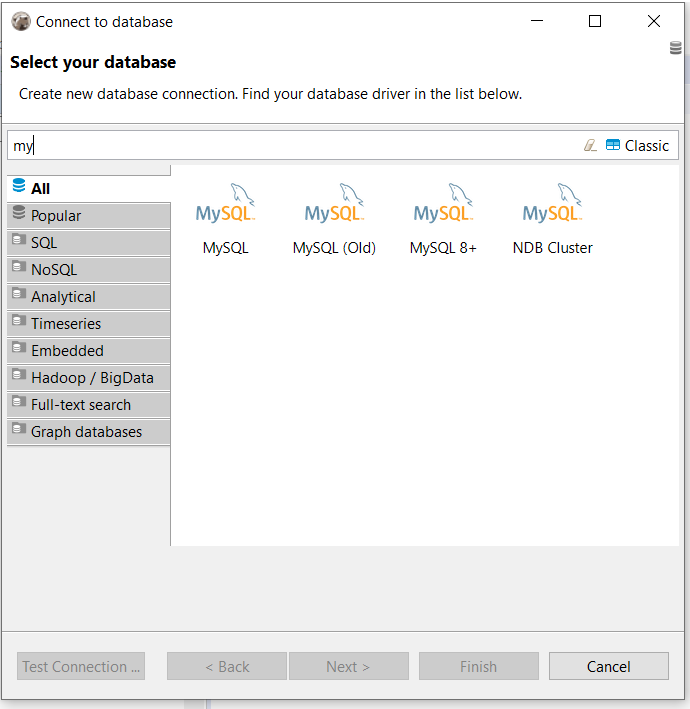This screenshot has height=709, width=690.
Task: Open the SQL category tab
Action: 89,243
